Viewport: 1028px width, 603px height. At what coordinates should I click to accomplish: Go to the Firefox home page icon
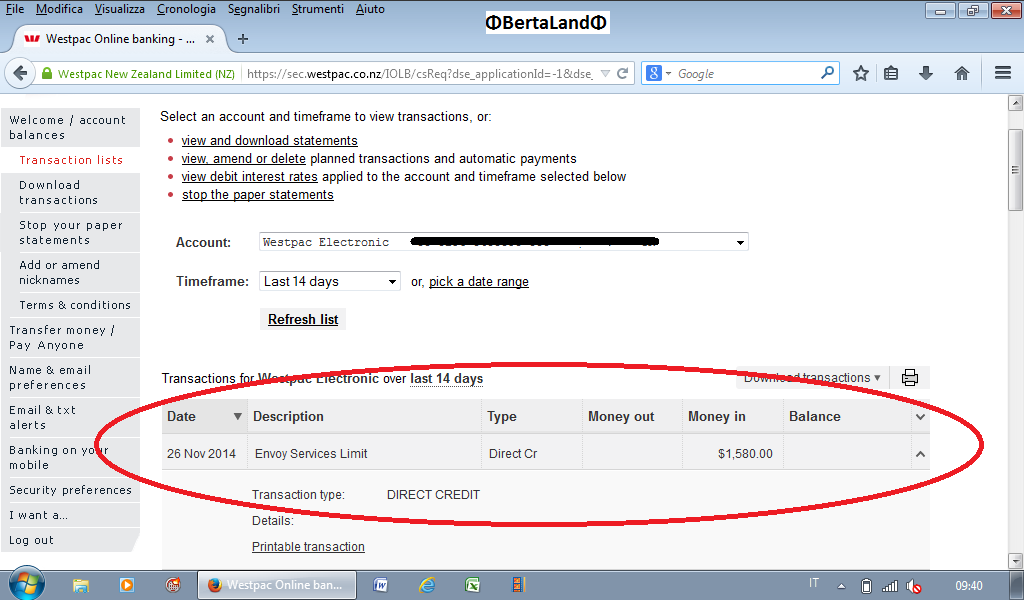click(962, 73)
